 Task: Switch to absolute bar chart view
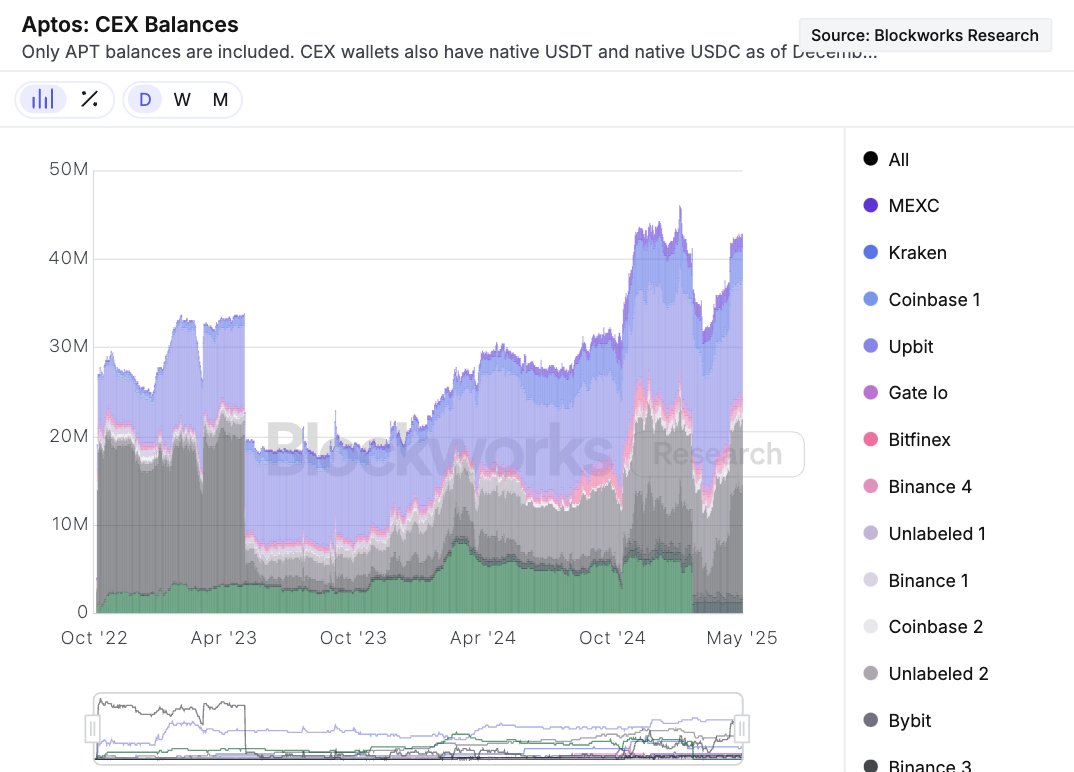(x=43, y=99)
